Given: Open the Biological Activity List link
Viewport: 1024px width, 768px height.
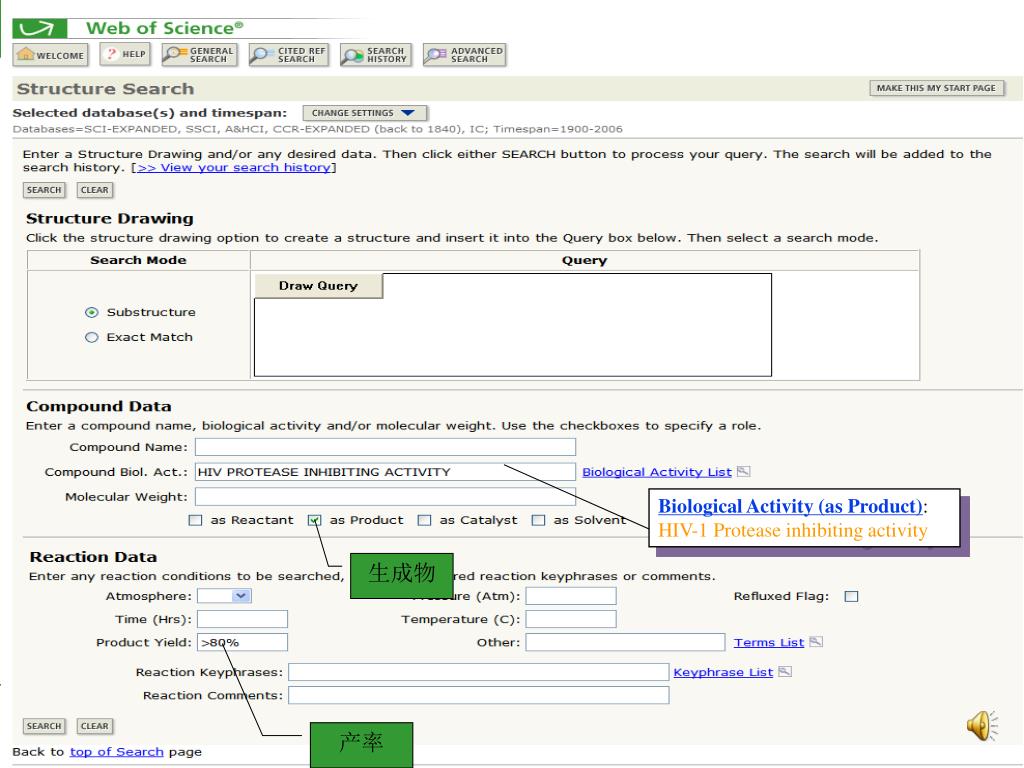Looking at the screenshot, I should click(656, 472).
